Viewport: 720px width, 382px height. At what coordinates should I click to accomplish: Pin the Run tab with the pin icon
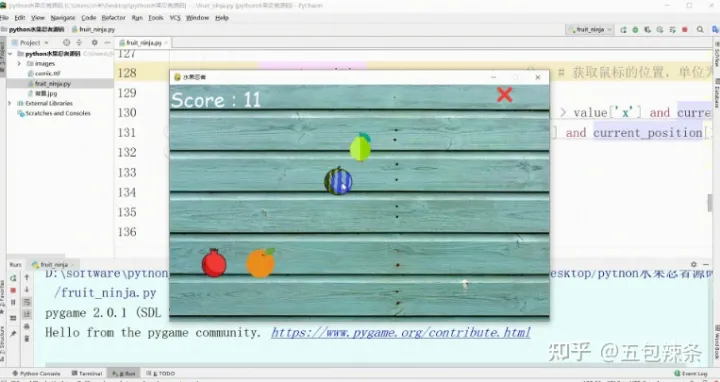pyautogui.click(x=13, y=334)
